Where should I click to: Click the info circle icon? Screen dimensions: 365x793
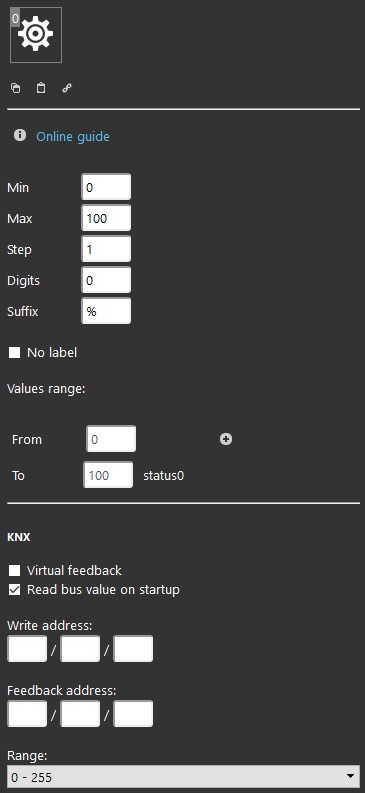pyautogui.click(x=20, y=135)
